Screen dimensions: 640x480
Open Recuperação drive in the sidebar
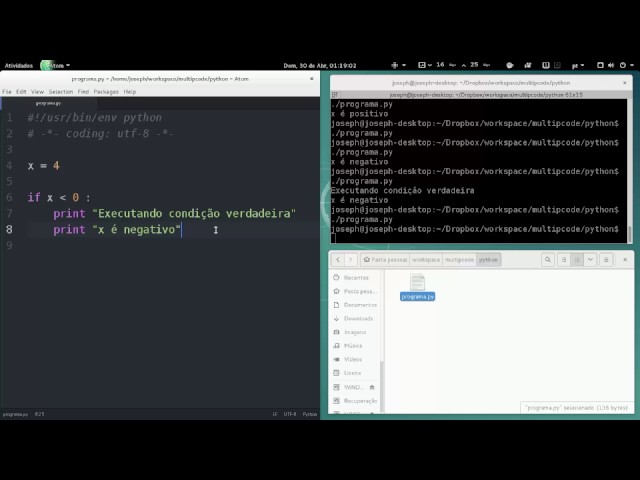tap(354, 401)
